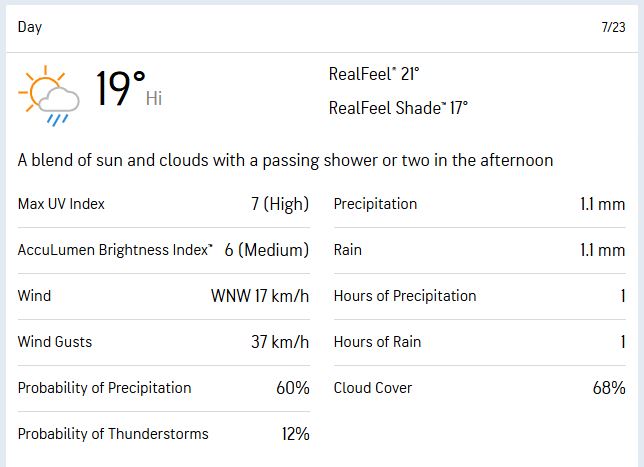The height and width of the screenshot is (467, 644).
Task: Click the RealFeel Shade 17° text
Action: [x=398, y=108]
